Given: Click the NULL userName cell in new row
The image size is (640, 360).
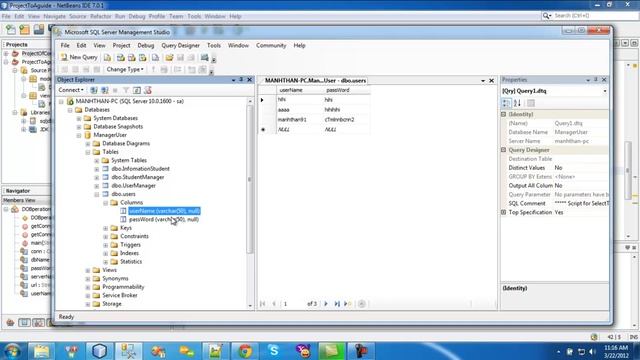Looking at the screenshot, I should coord(299,129).
